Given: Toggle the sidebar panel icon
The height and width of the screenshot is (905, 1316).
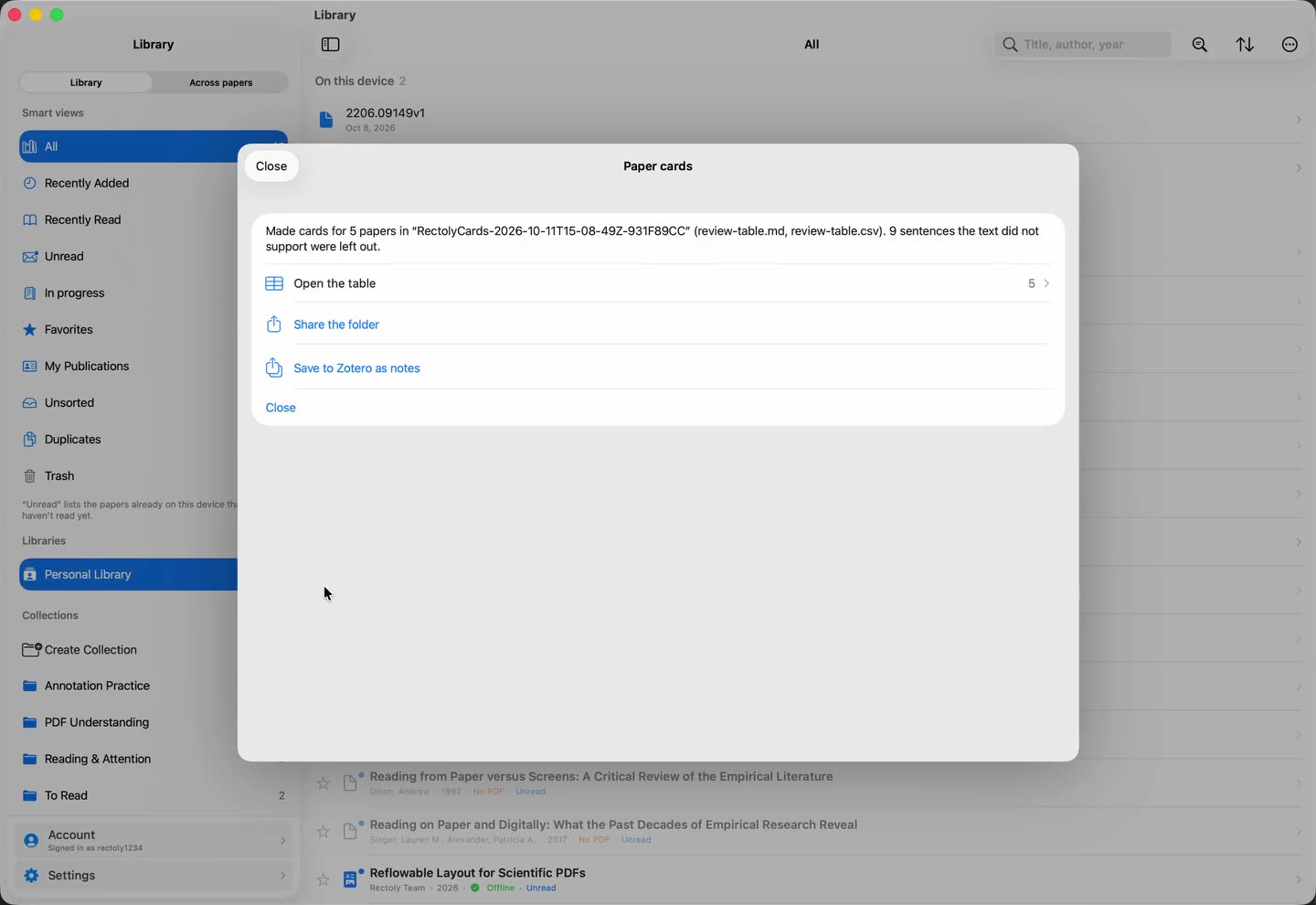Looking at the screenshot, I should tap(331, 45).
